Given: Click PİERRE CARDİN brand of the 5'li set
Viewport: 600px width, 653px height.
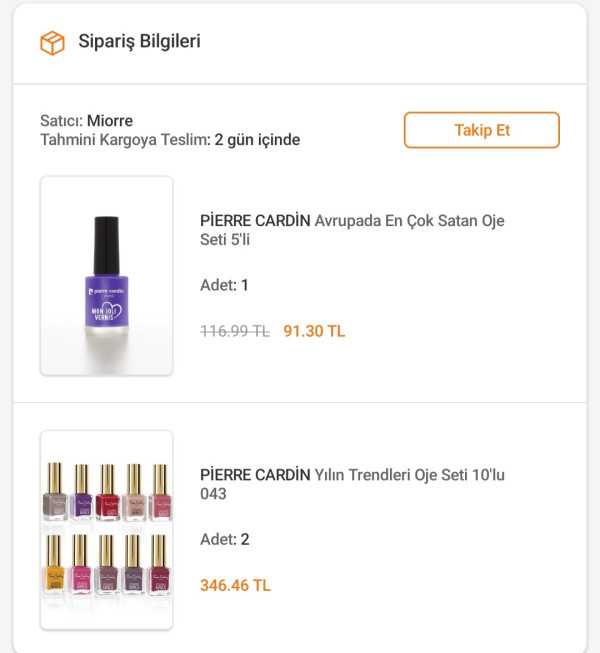Looking at the screenshot, I should 255,221.
